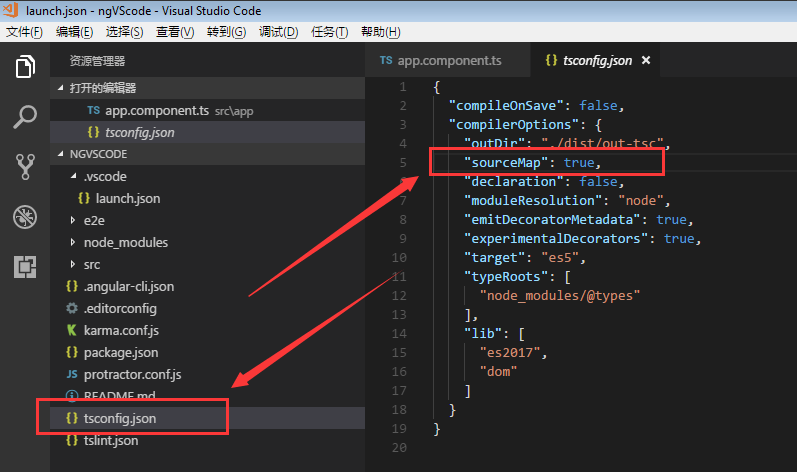Click the "dom" string on line 16
797x472 pixels.
[x=498, y=372]
